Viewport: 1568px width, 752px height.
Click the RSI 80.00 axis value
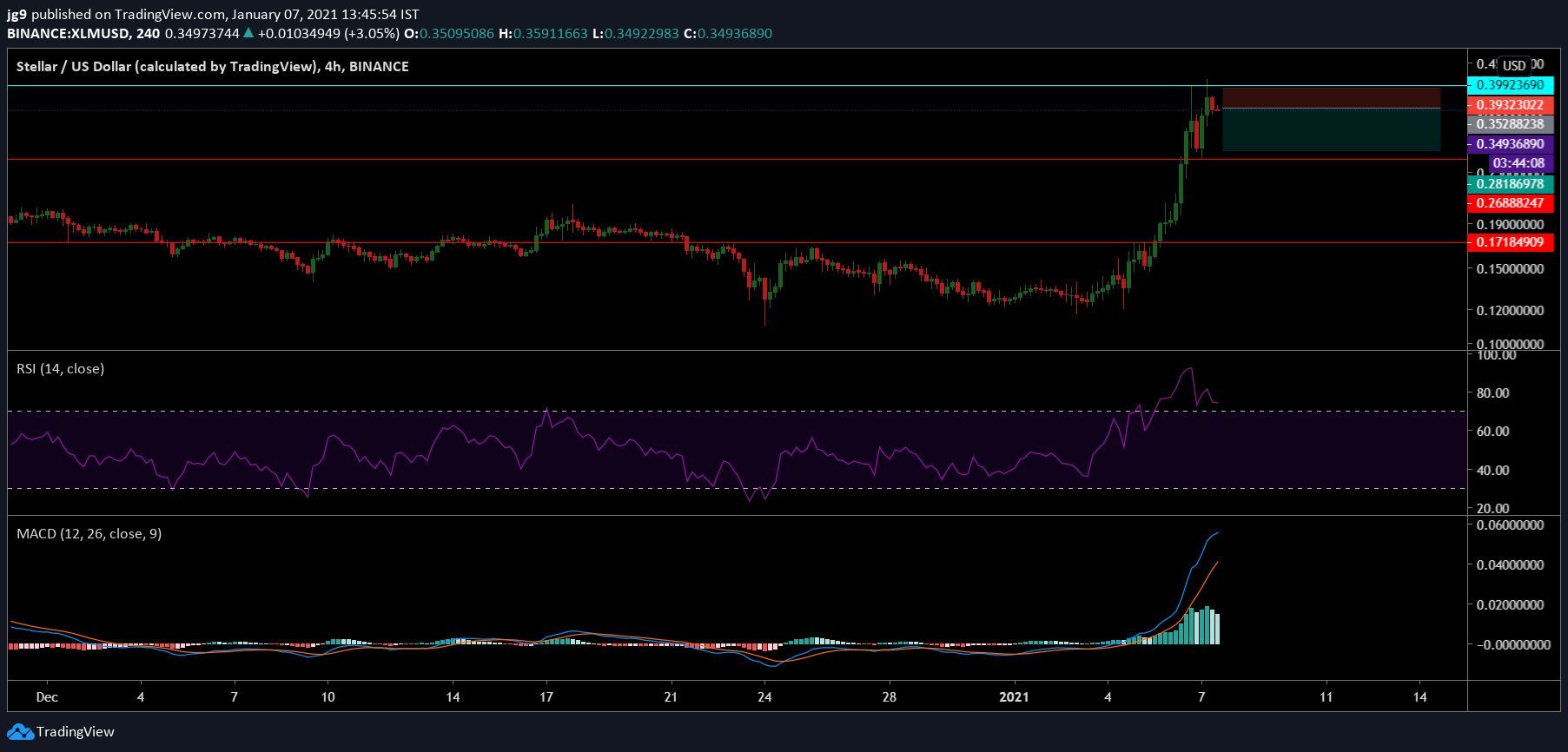[1492, 393]
